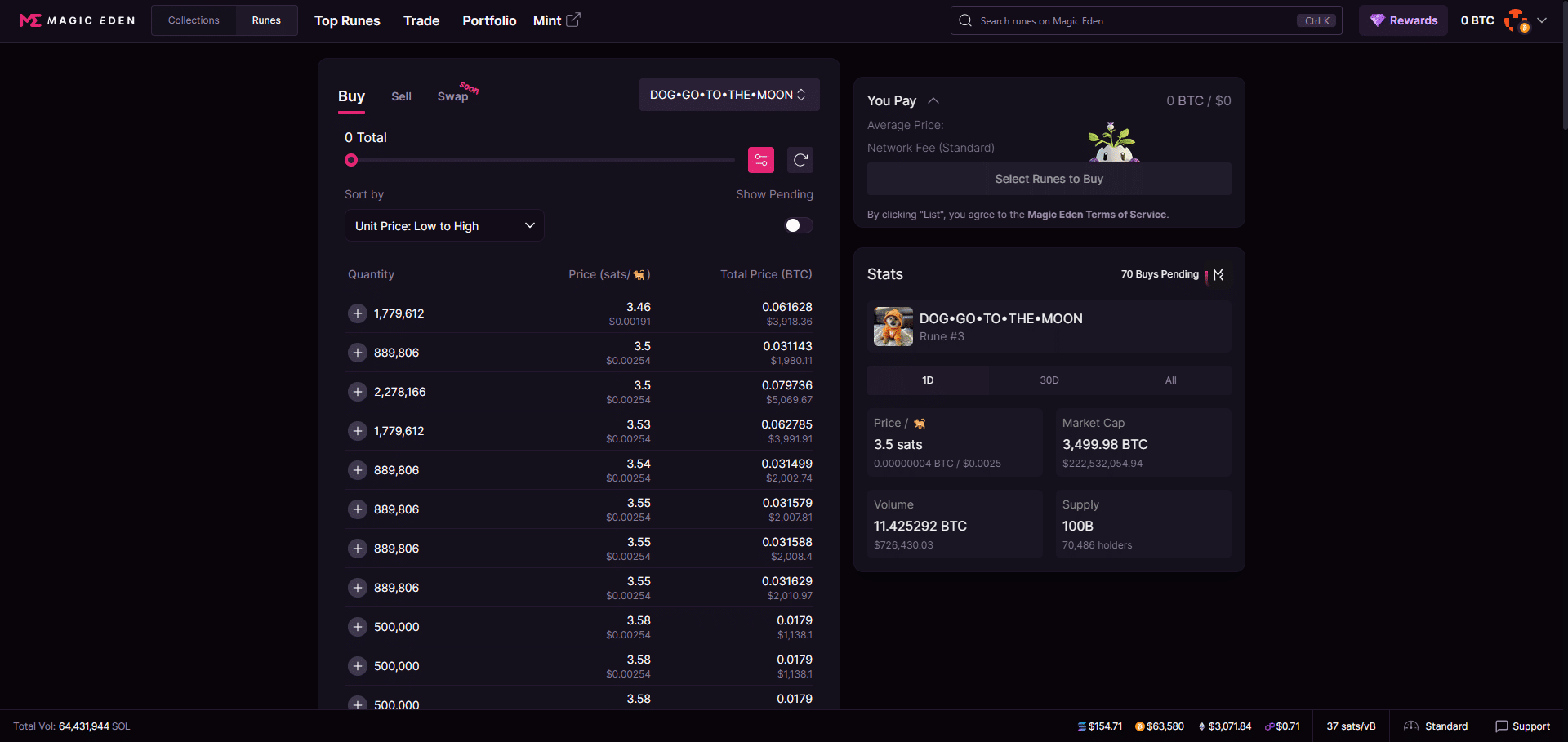This screenshot has height=742, width=1568.
Task: Add the 500,000 listing priced $1,138.1 first row
Action: tap(358, 627)
